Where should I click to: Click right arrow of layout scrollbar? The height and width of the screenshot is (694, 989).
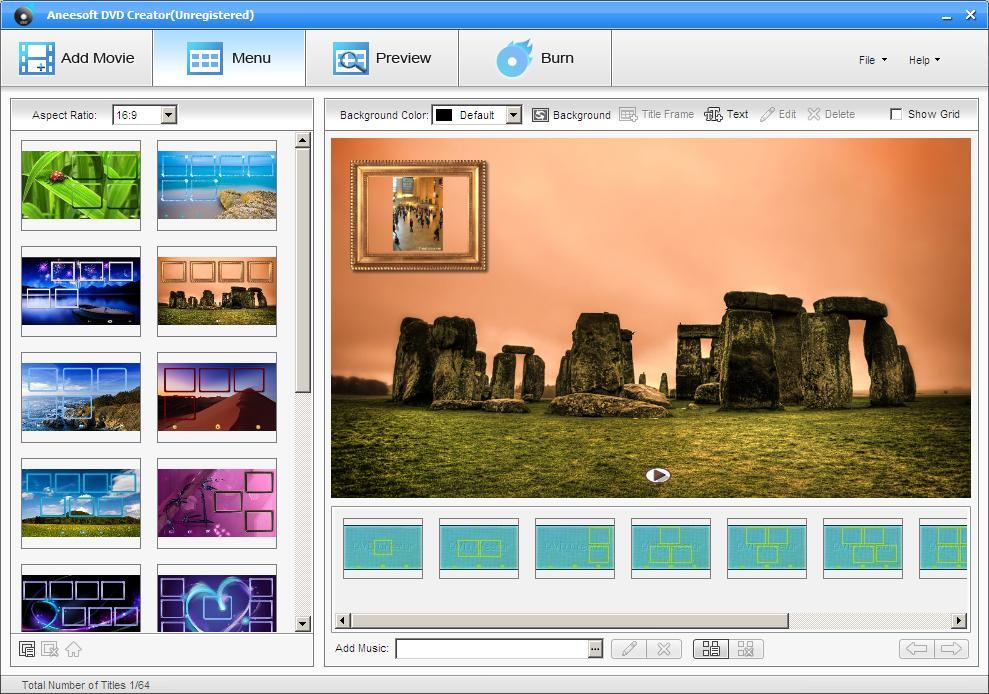pos(959,620)
